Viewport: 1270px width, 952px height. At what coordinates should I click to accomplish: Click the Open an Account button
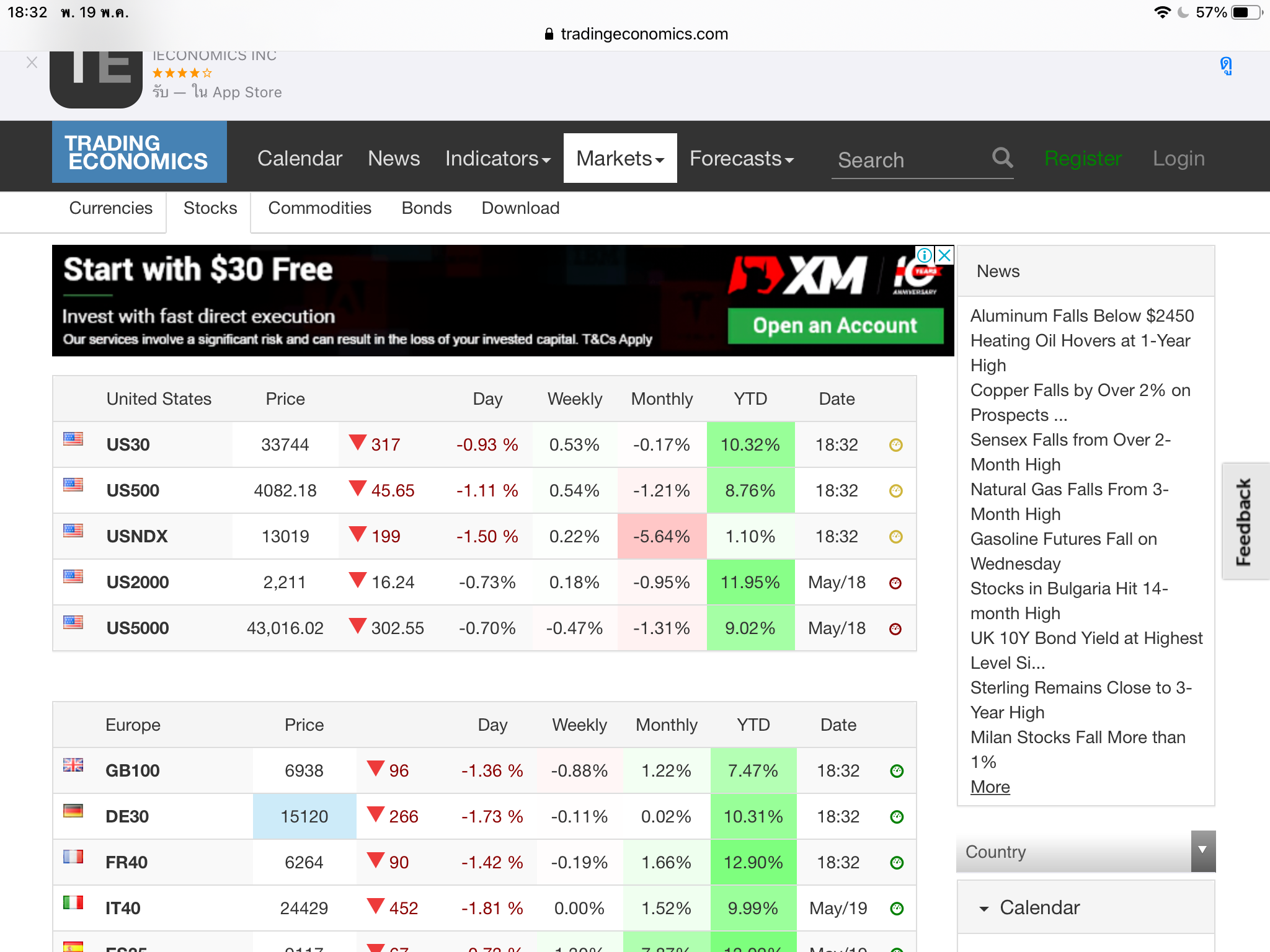pyautogui.click(x=835, y=326)
